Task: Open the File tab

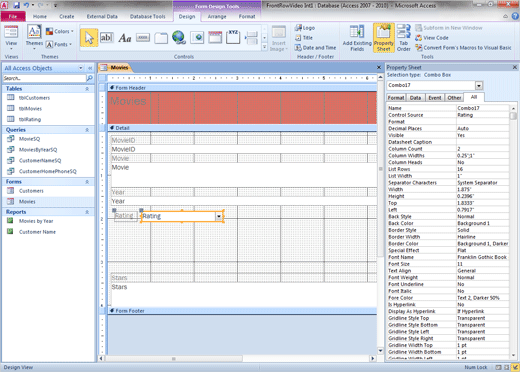Action: coord(13,16)
